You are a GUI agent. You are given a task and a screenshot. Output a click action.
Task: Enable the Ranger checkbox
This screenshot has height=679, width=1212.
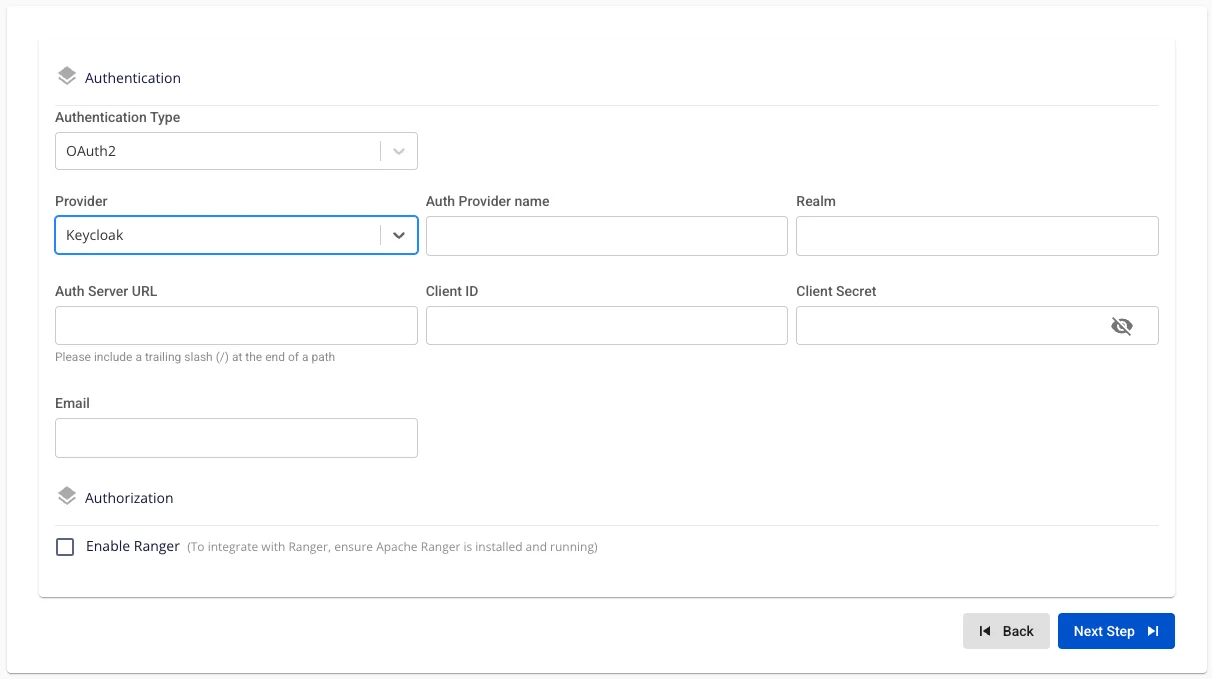pyautogui.click(x=65, y=547)
